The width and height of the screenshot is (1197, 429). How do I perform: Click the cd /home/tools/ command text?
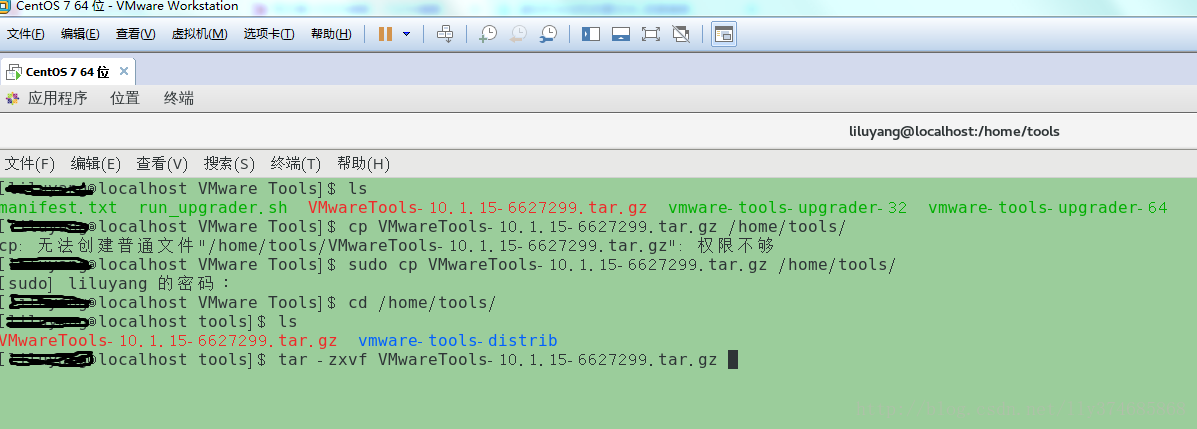(x=422, y=302)
